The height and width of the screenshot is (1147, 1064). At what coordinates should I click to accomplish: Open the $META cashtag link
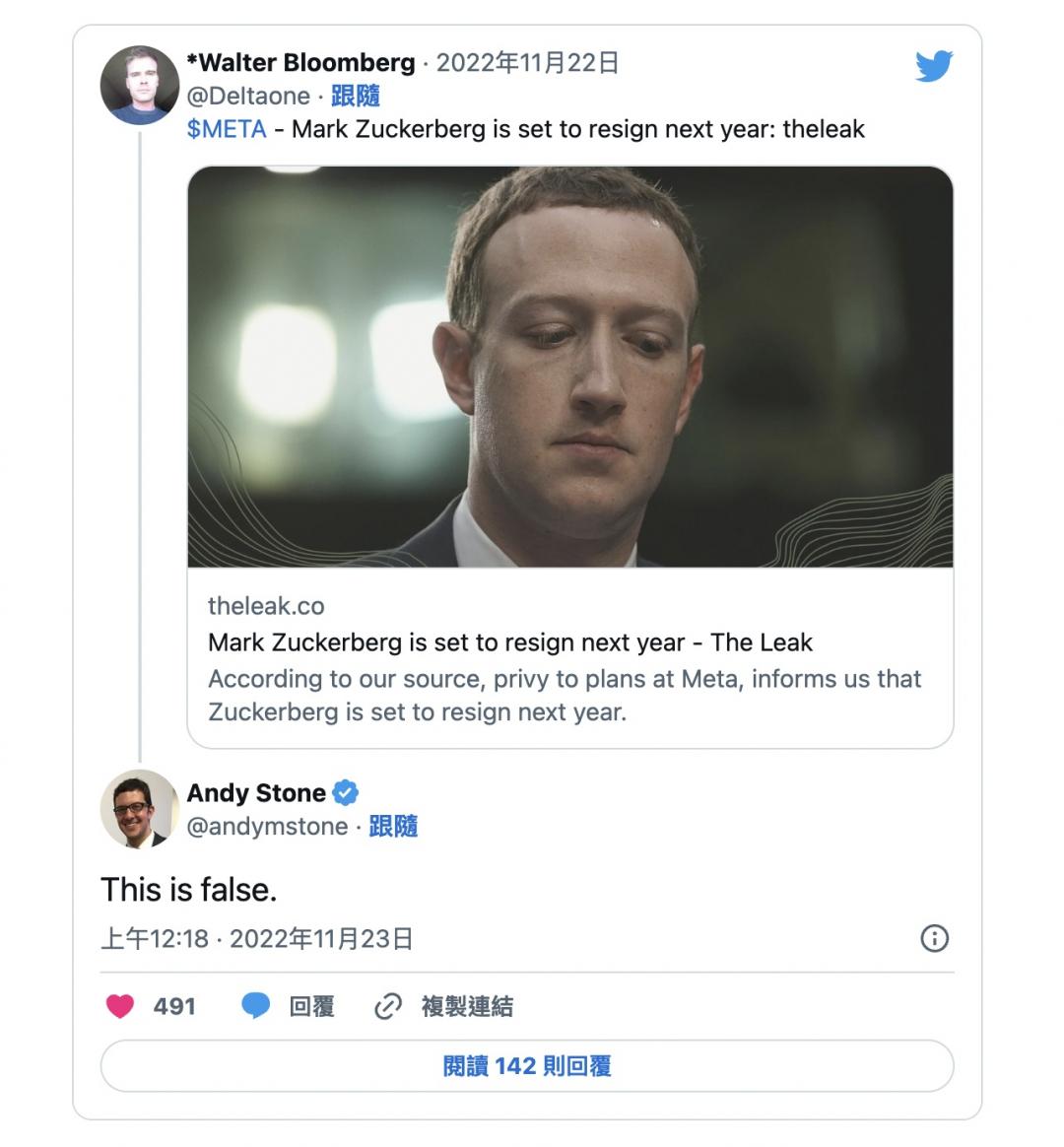[x=227, y=129]
